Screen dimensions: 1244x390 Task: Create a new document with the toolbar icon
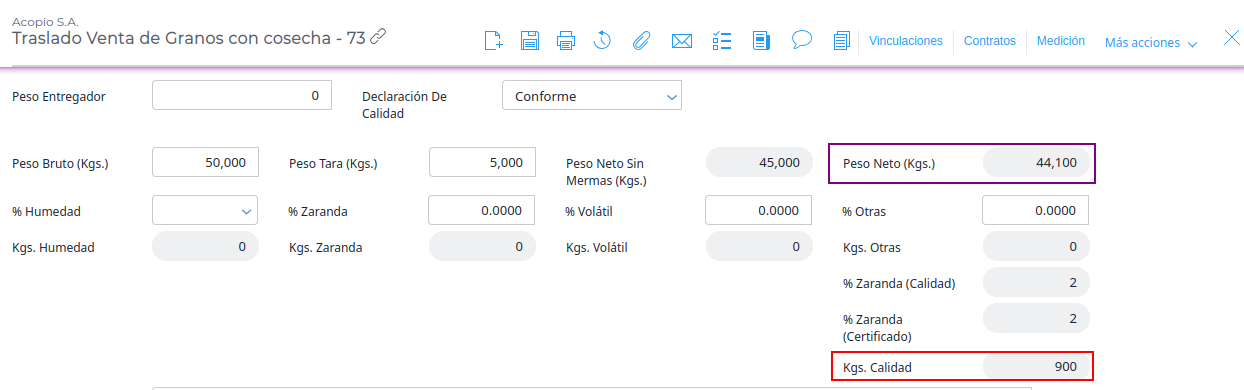click(x=493, y=41)
